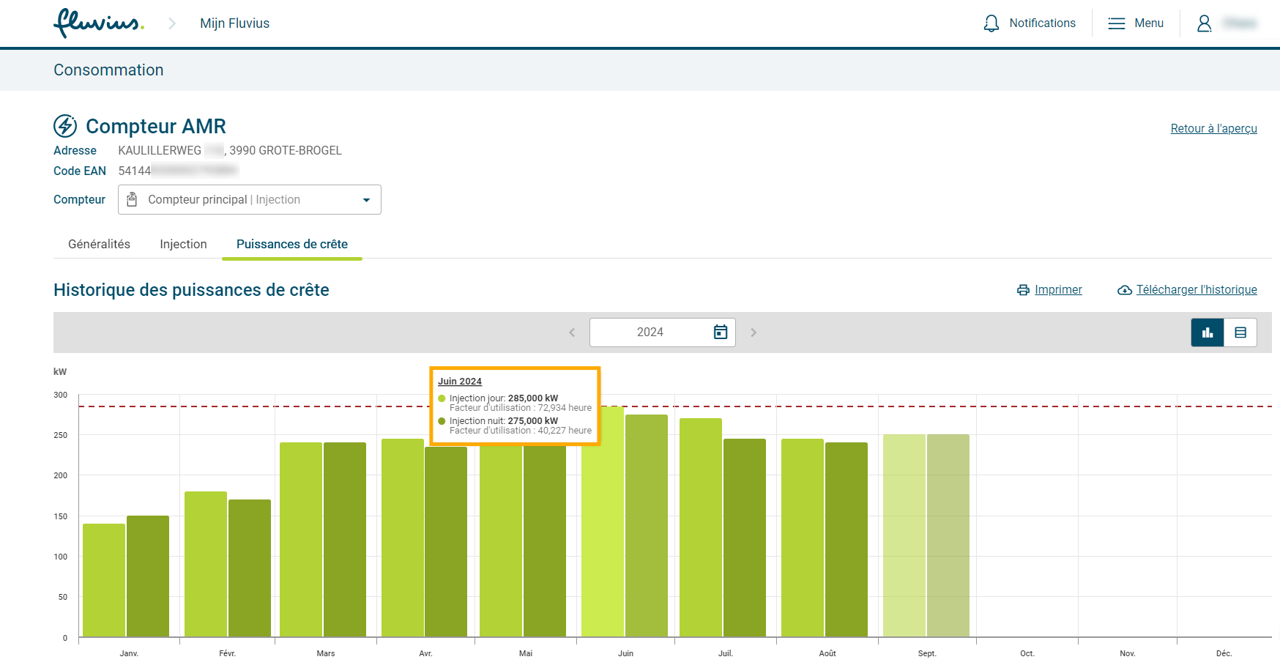The width and height of the screenshot is (1280, 665).
Task: Click the cloud download history icon
Action: [1124, 290]
